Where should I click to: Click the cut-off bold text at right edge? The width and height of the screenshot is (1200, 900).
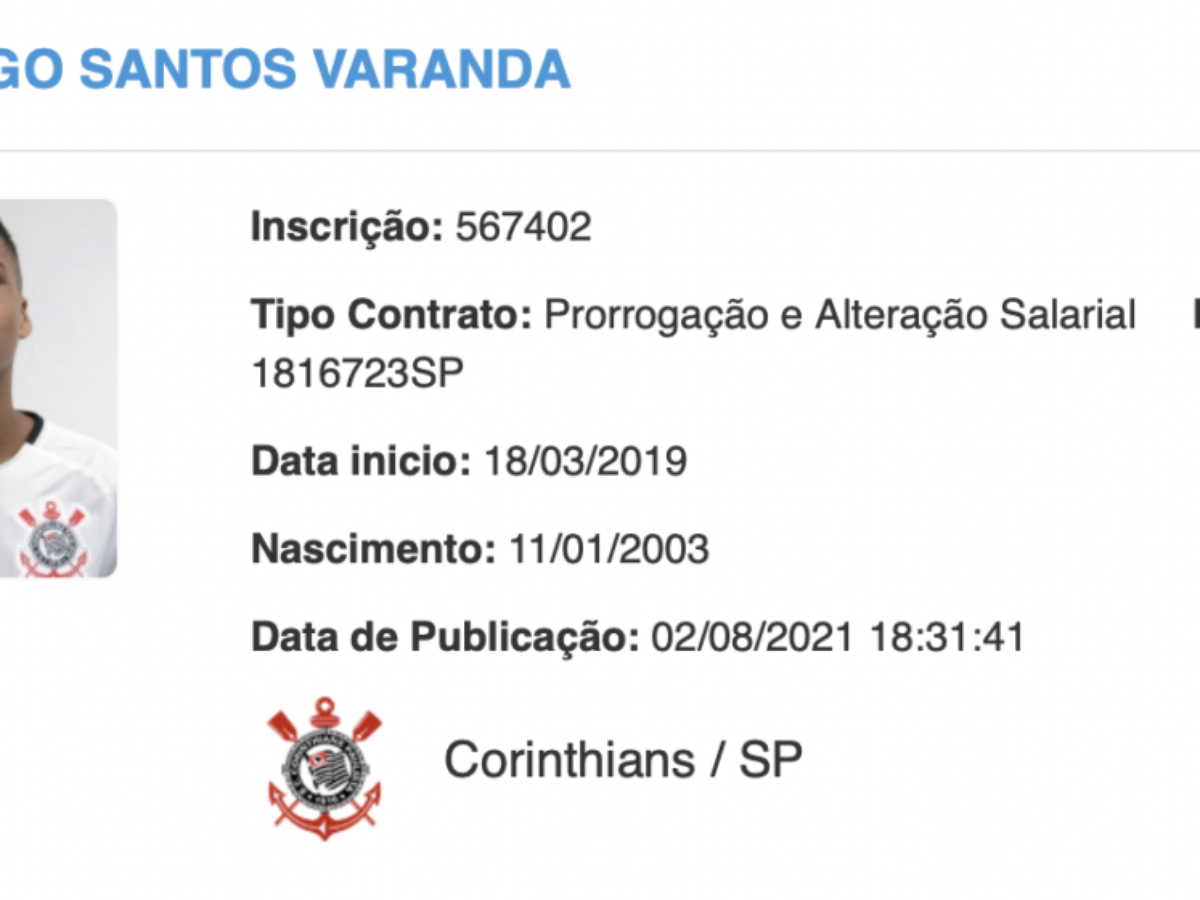pos(1194,316)
